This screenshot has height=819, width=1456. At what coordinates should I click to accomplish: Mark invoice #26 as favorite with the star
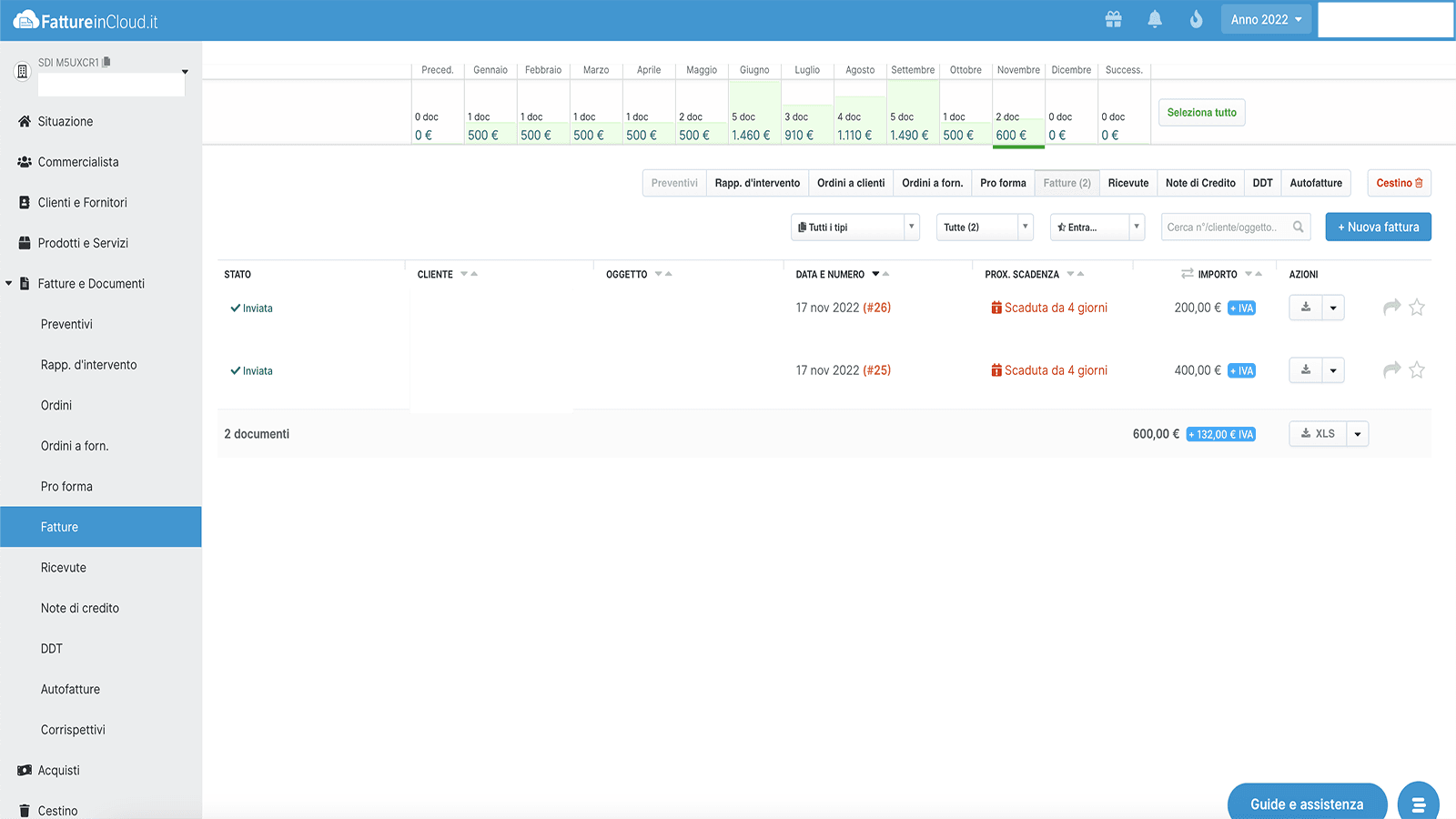pyautogui.click(x=1417, y=308)
